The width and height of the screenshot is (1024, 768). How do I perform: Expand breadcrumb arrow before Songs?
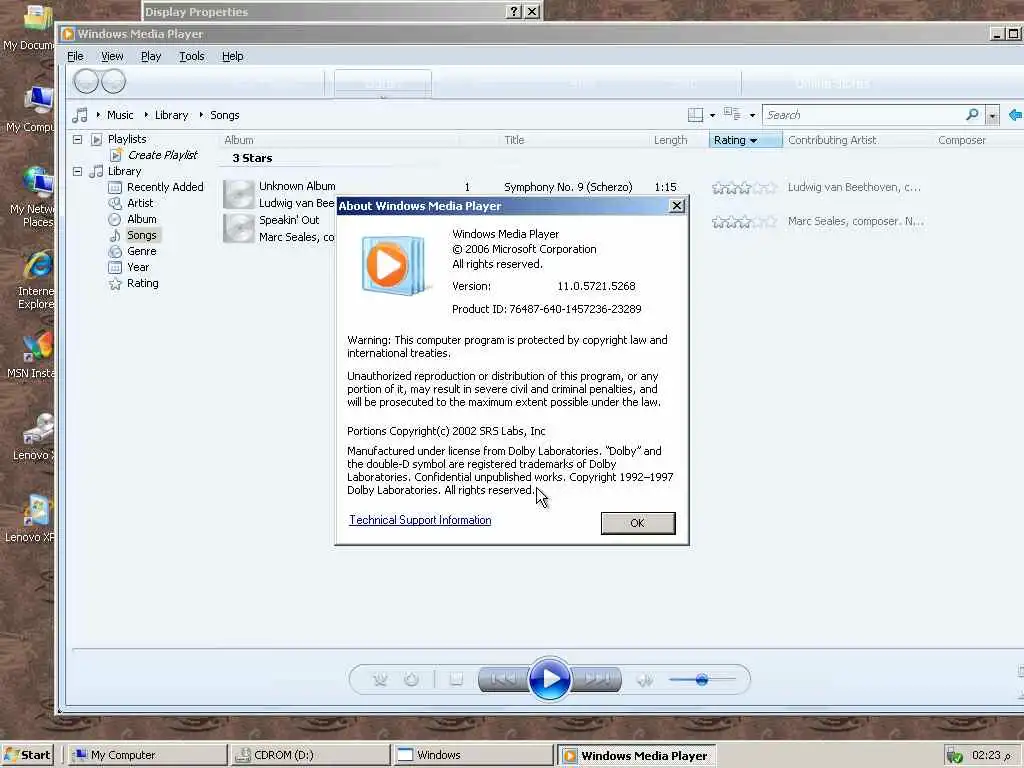(201, 115)
